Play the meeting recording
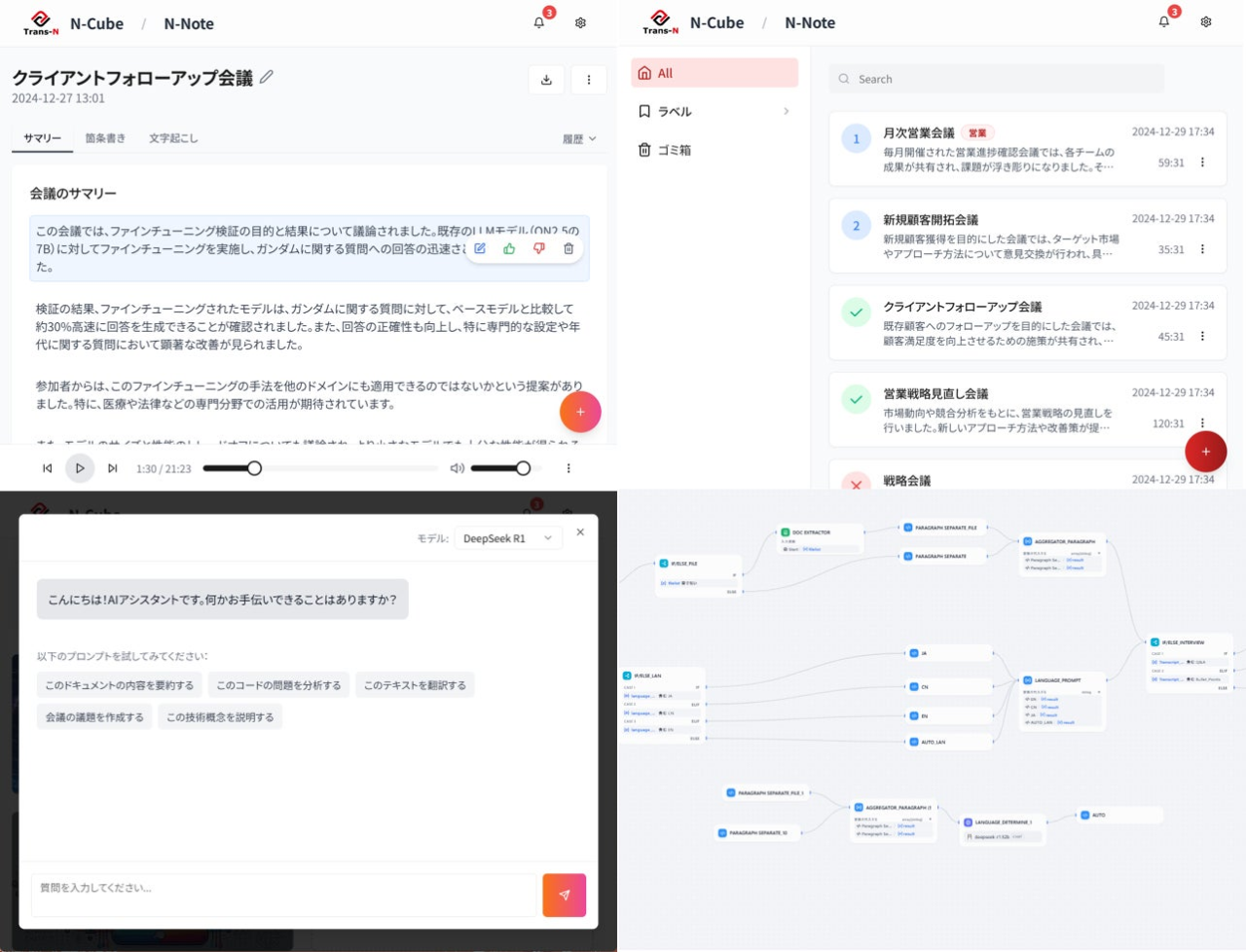This screenshot has width=1246, height=952. point(80,468)
